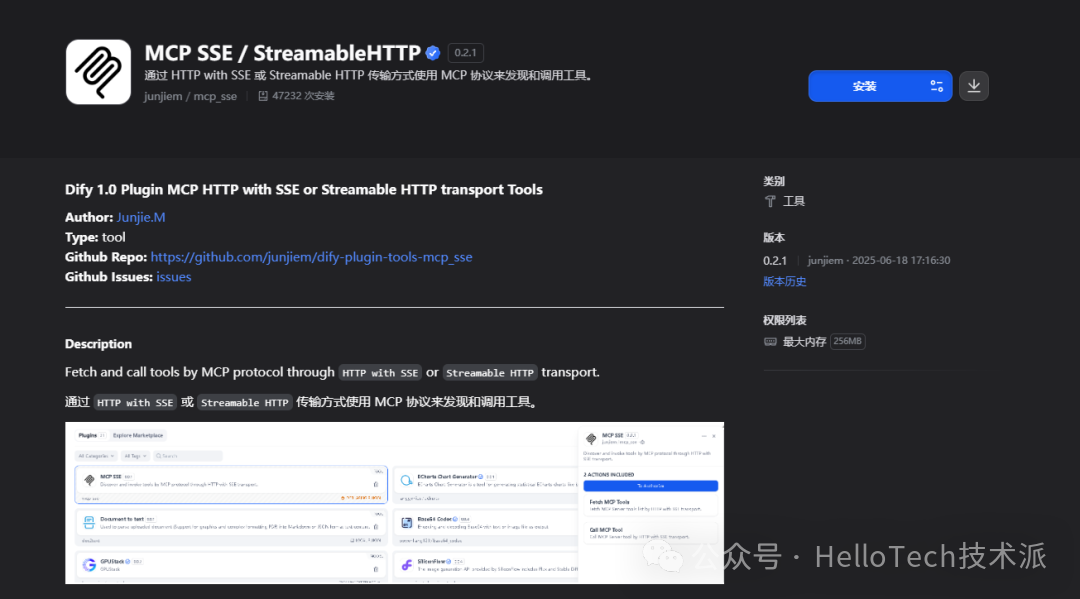The height and width of the screenshot is (599, 1080).
Task: Click the SiliconFlow plugin icon in the preview
Action: (406, 565)
